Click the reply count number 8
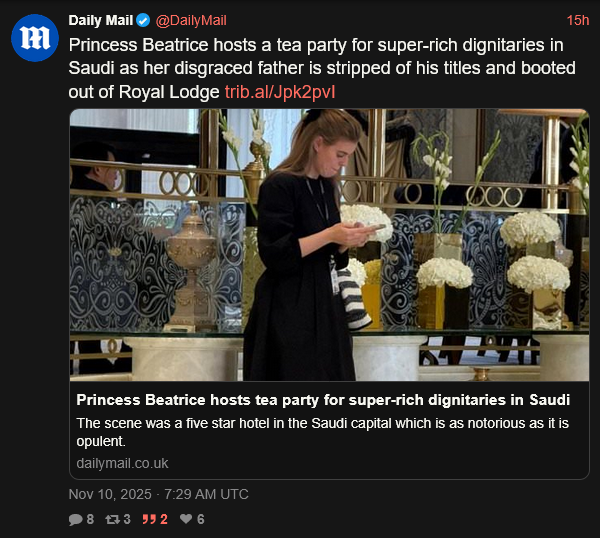The height and width of the screenshot is (538, 600). point(90,520)
